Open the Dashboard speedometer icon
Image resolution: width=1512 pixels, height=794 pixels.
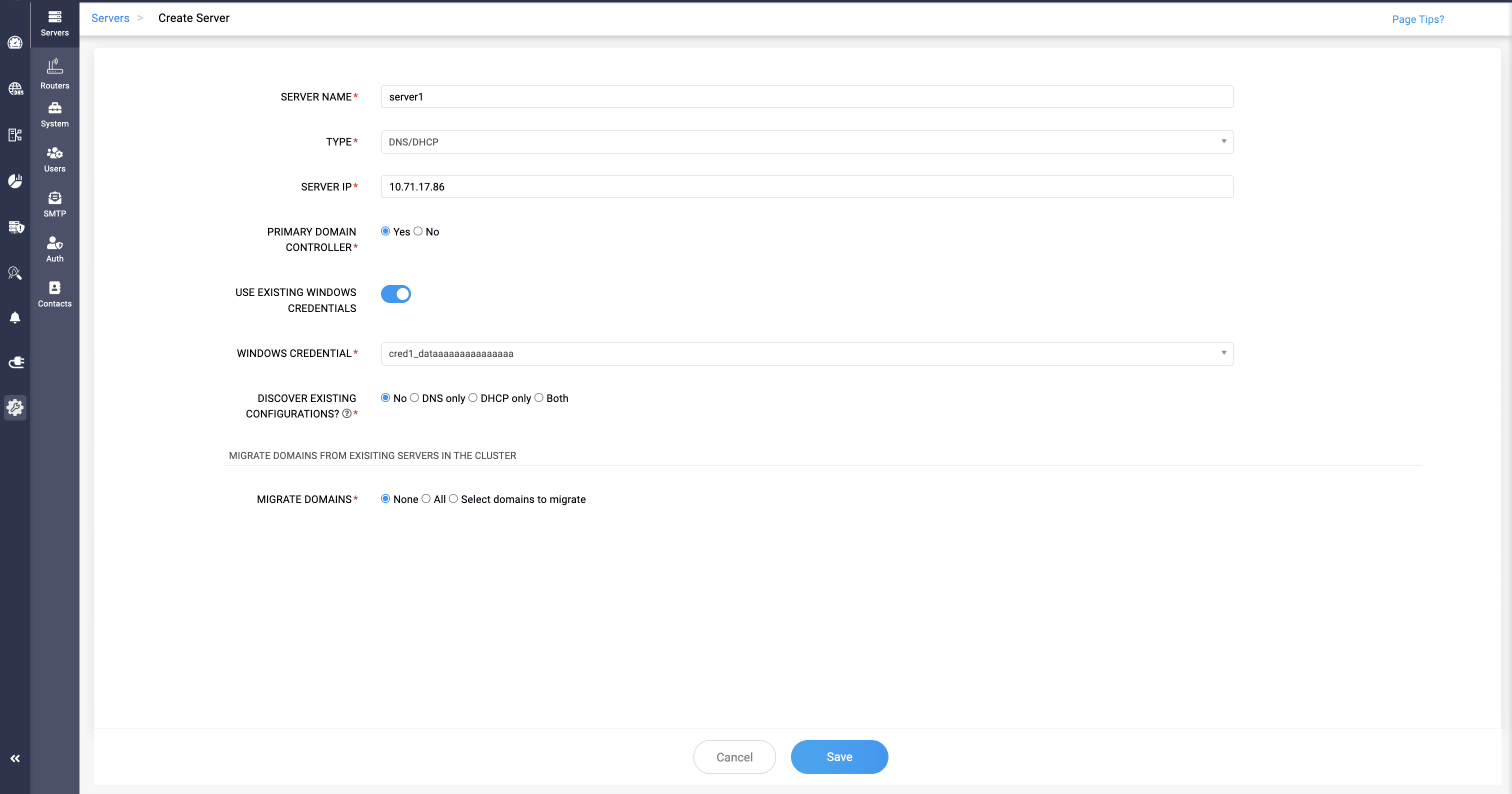[15, 42]
